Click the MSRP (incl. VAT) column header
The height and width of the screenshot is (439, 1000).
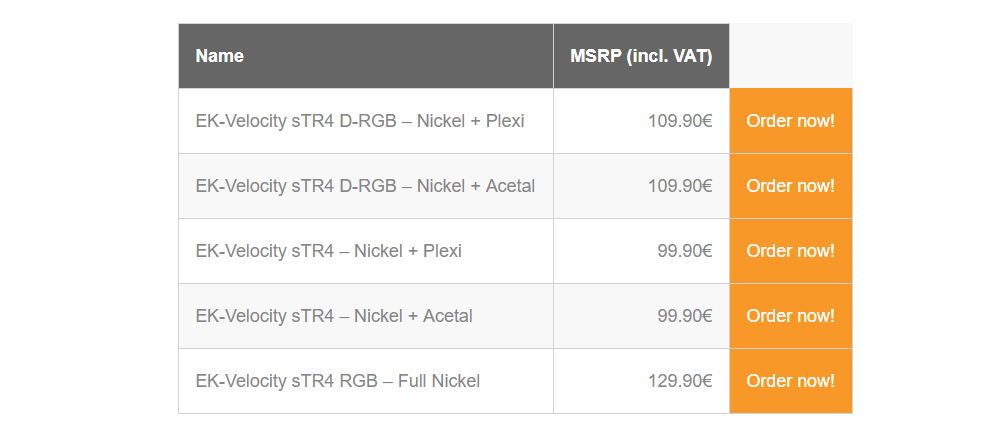pyautogui.click(x=641, y=56)
